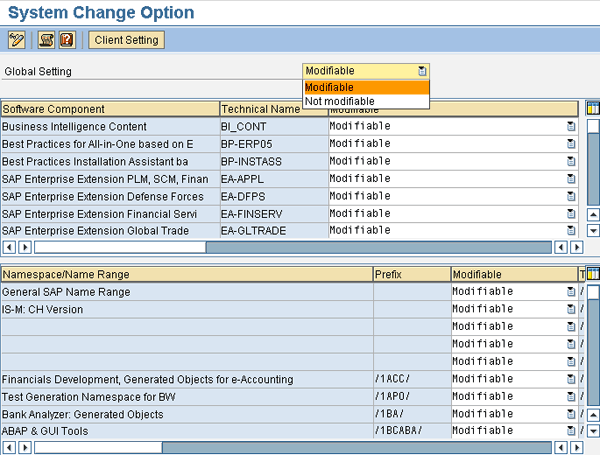Image resolution: width=600 pixels, height=455 pixels.
Task: Click dropdown icon for General SAP Name Range
Action: tap(571, 292)
